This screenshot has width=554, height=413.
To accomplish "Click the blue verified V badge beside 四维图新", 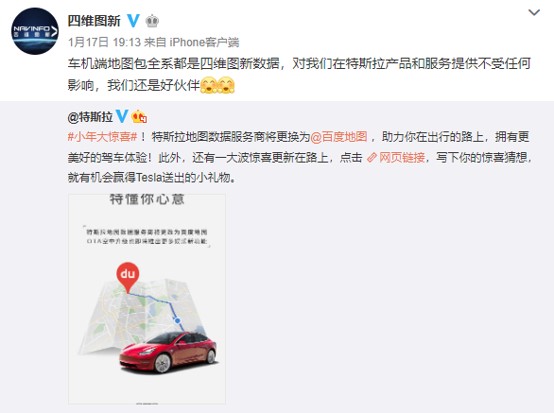I will (133, 21).
